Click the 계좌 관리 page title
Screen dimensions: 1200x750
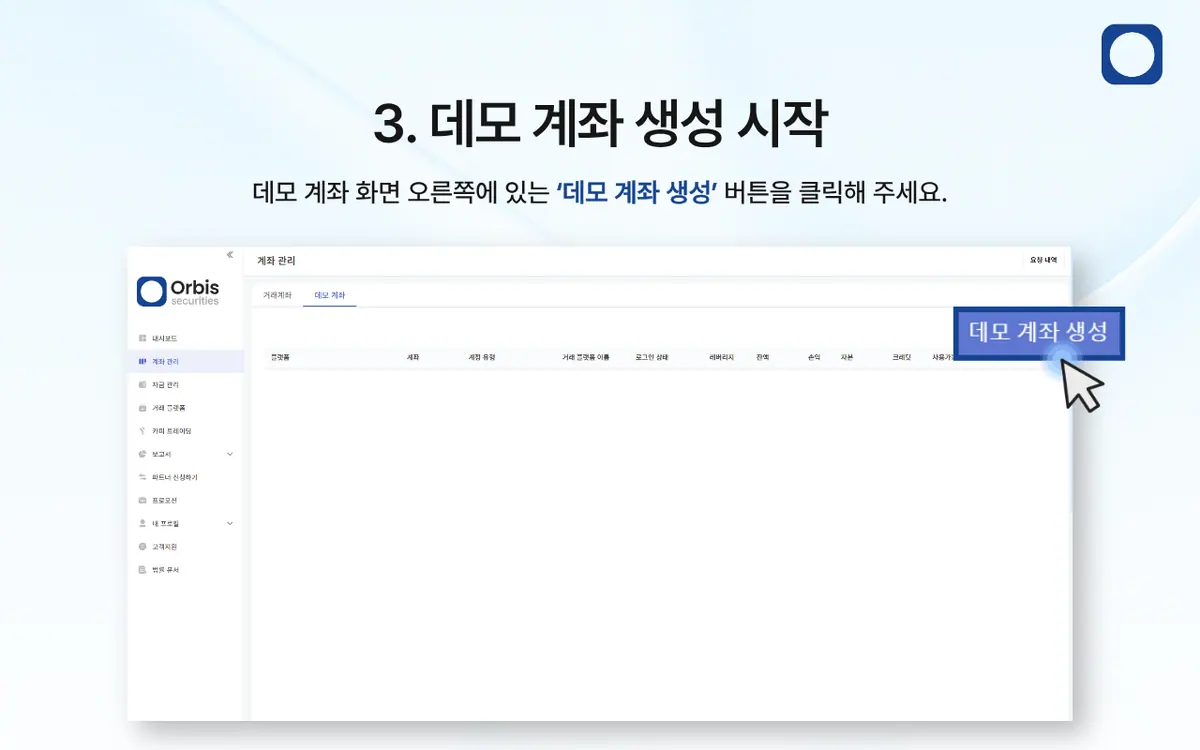coord(276,261)
